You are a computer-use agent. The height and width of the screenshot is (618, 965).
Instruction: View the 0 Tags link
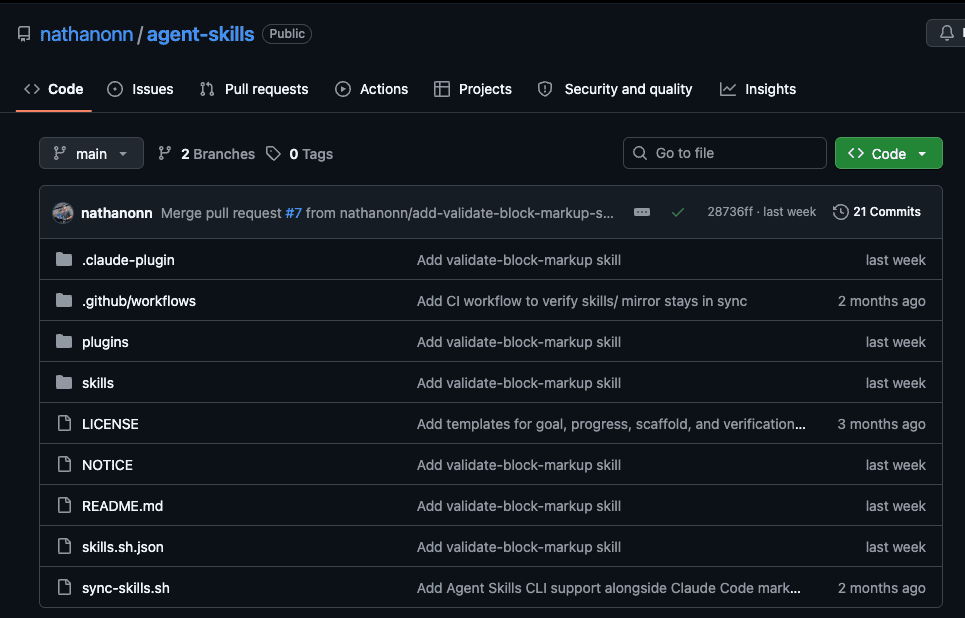[x=300, y=154]
